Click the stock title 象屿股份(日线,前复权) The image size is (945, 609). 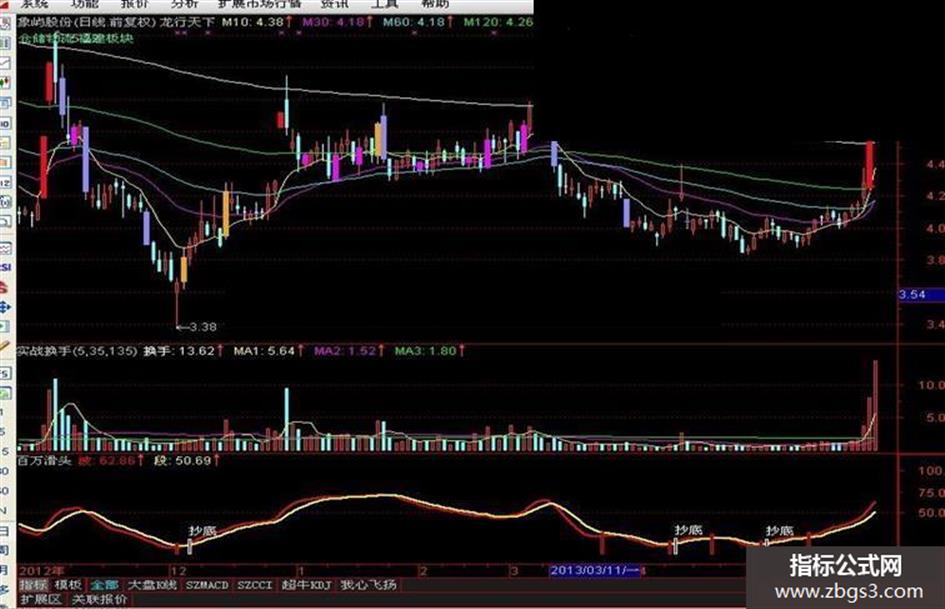[86, 22]
